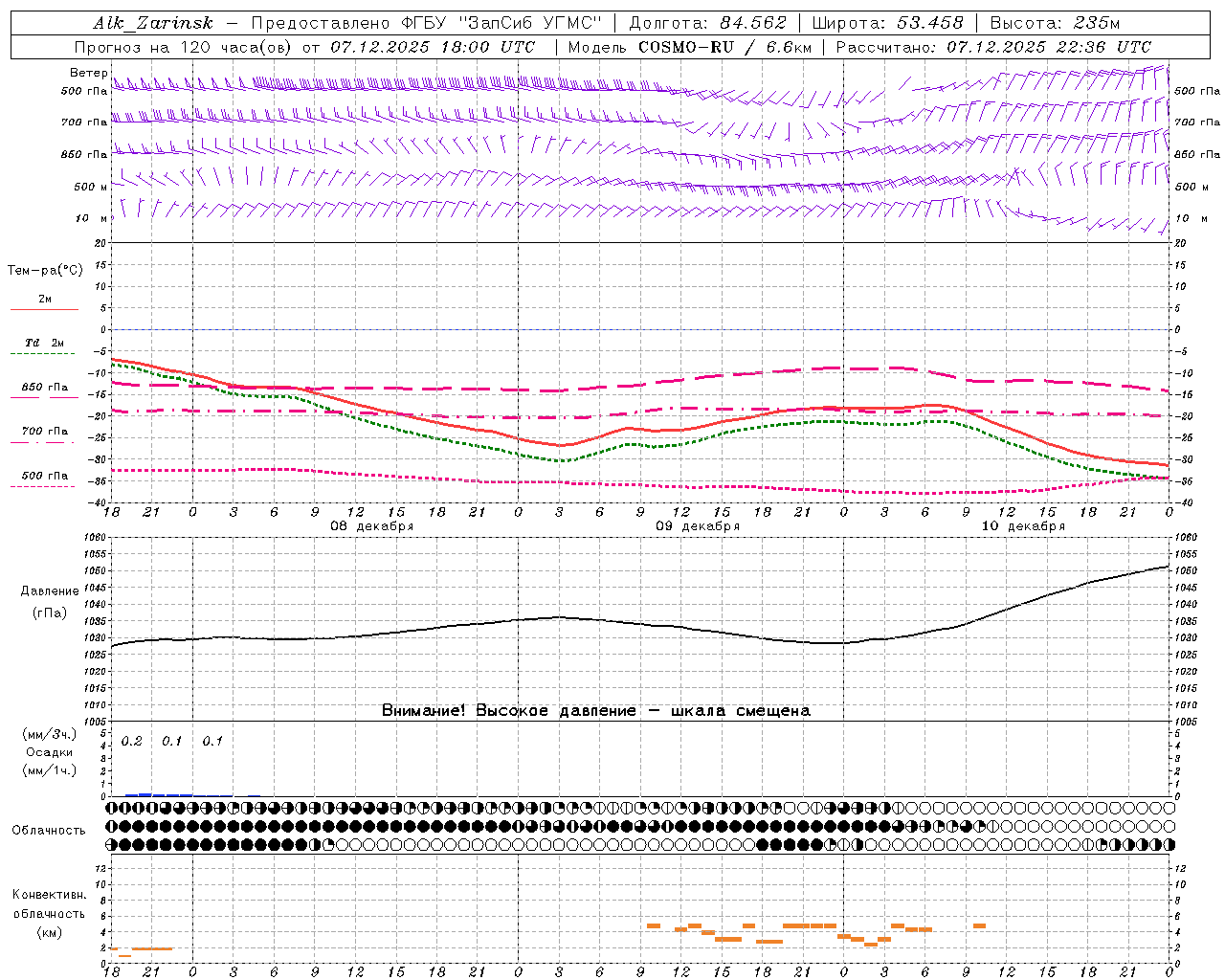Click the model name COSMO-RU / 6.6км
Image resolution: width=1225 pixels, height=980 pixels.
pos(724,47)
